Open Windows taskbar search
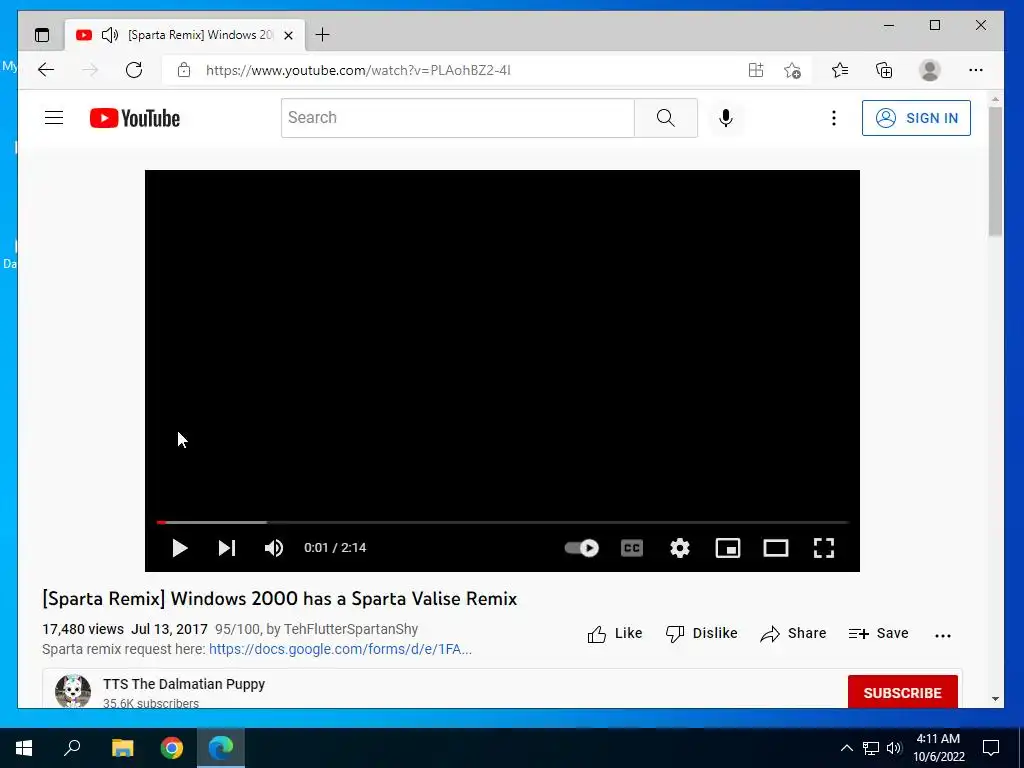The image size is (1024, 768). click(x=72, y=748)
